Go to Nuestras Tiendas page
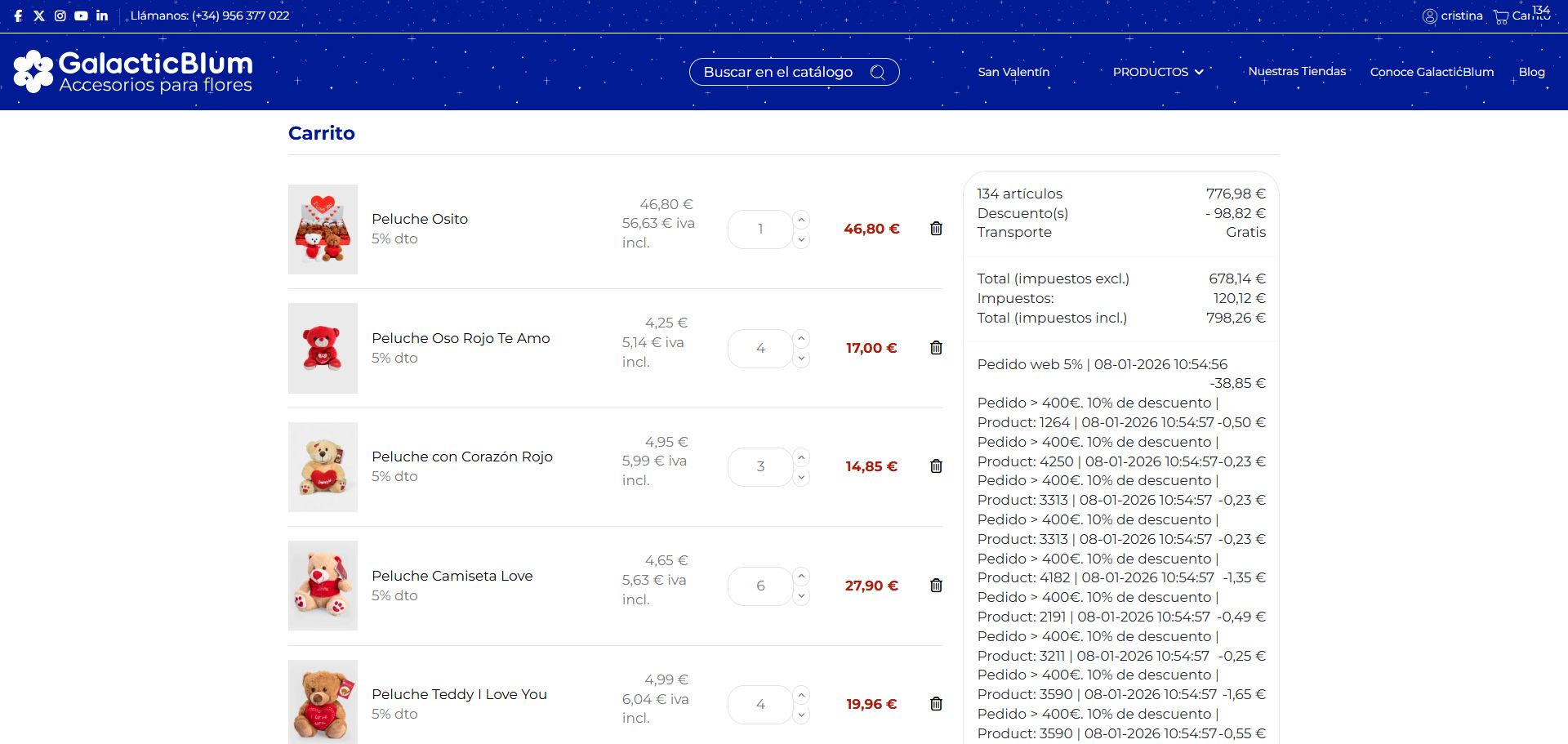 point(1297,71)
